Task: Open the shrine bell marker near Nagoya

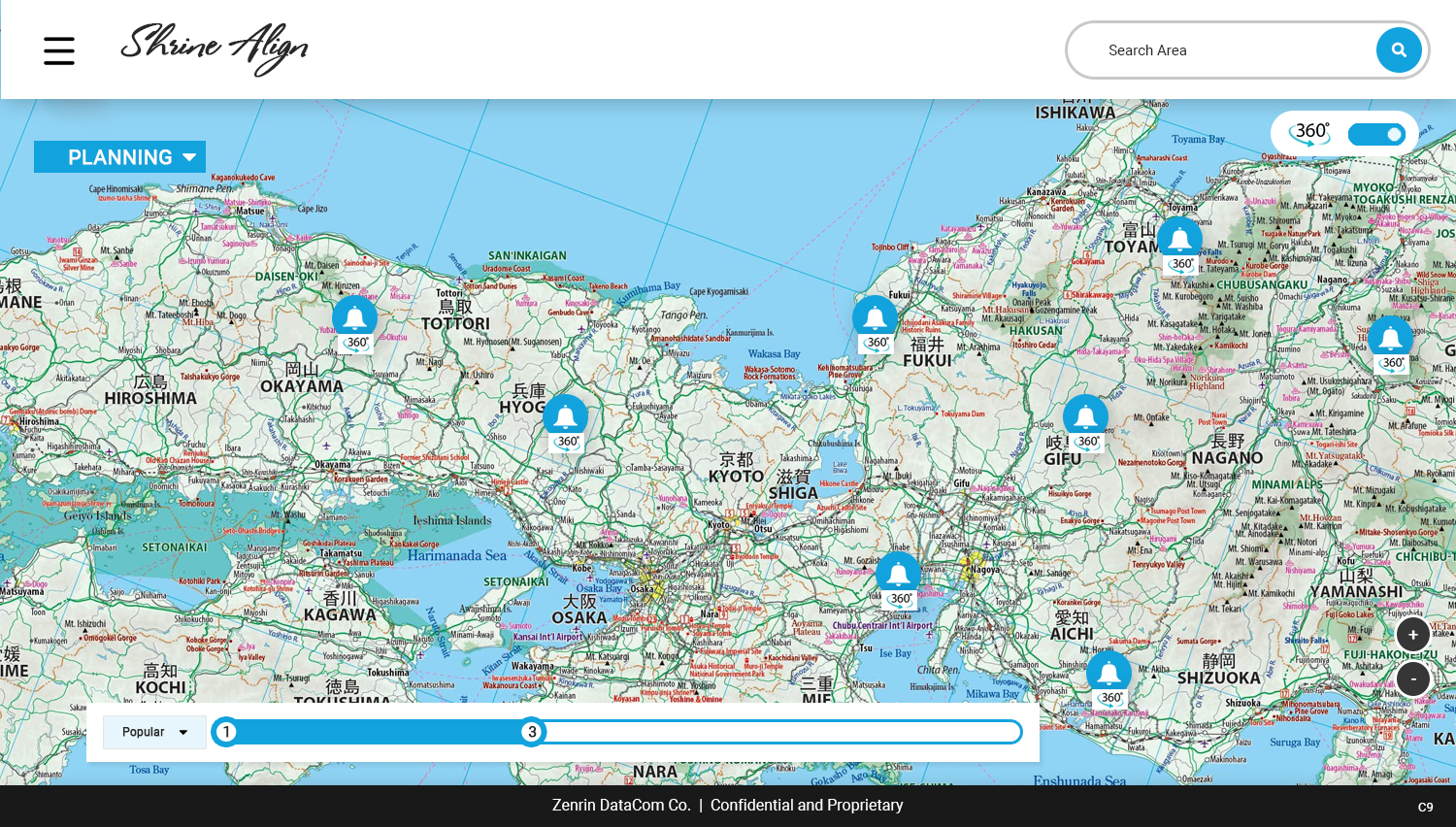Action: pos(898,574)
